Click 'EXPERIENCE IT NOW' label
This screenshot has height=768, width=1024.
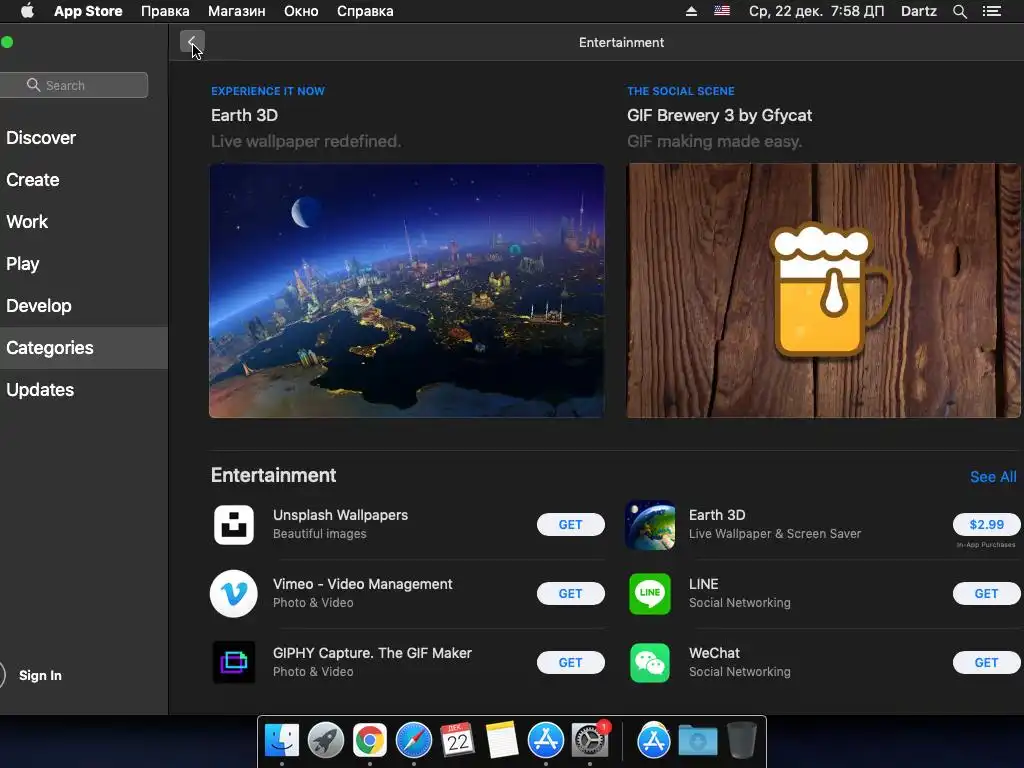pos(268,91)
